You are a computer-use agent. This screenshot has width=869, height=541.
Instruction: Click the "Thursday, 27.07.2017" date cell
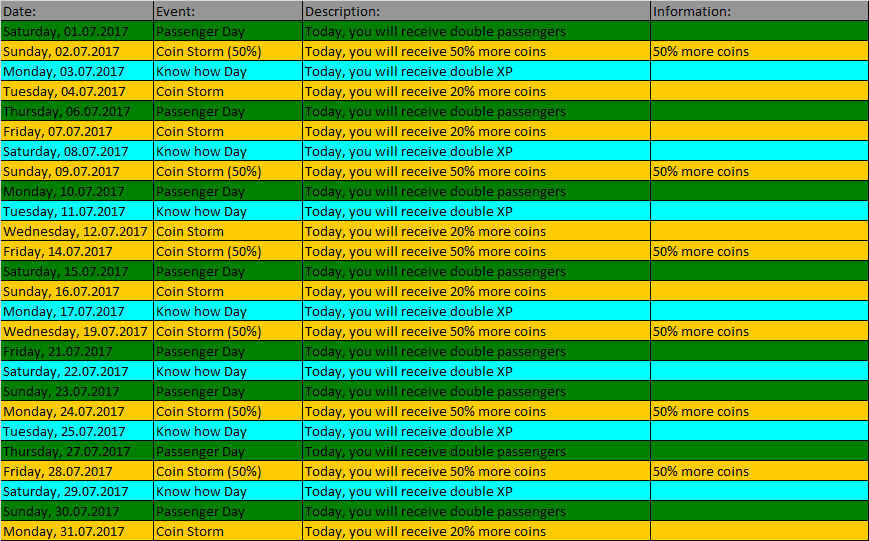coord(77,451)
